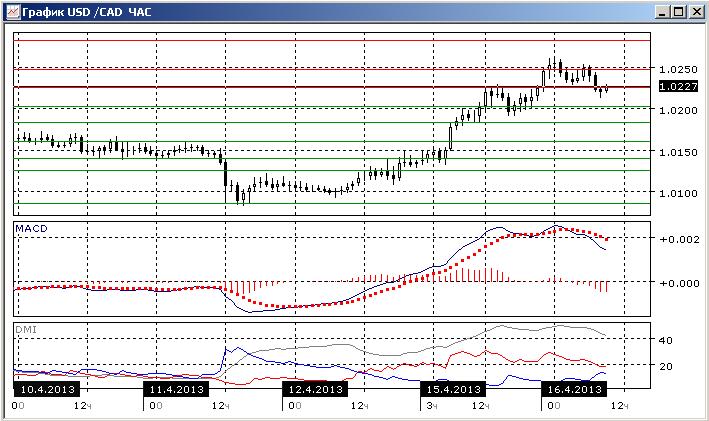Screen dimensions: 709x421
Task: Maximize the USD/CAD chart window
Action: [679, 12]
